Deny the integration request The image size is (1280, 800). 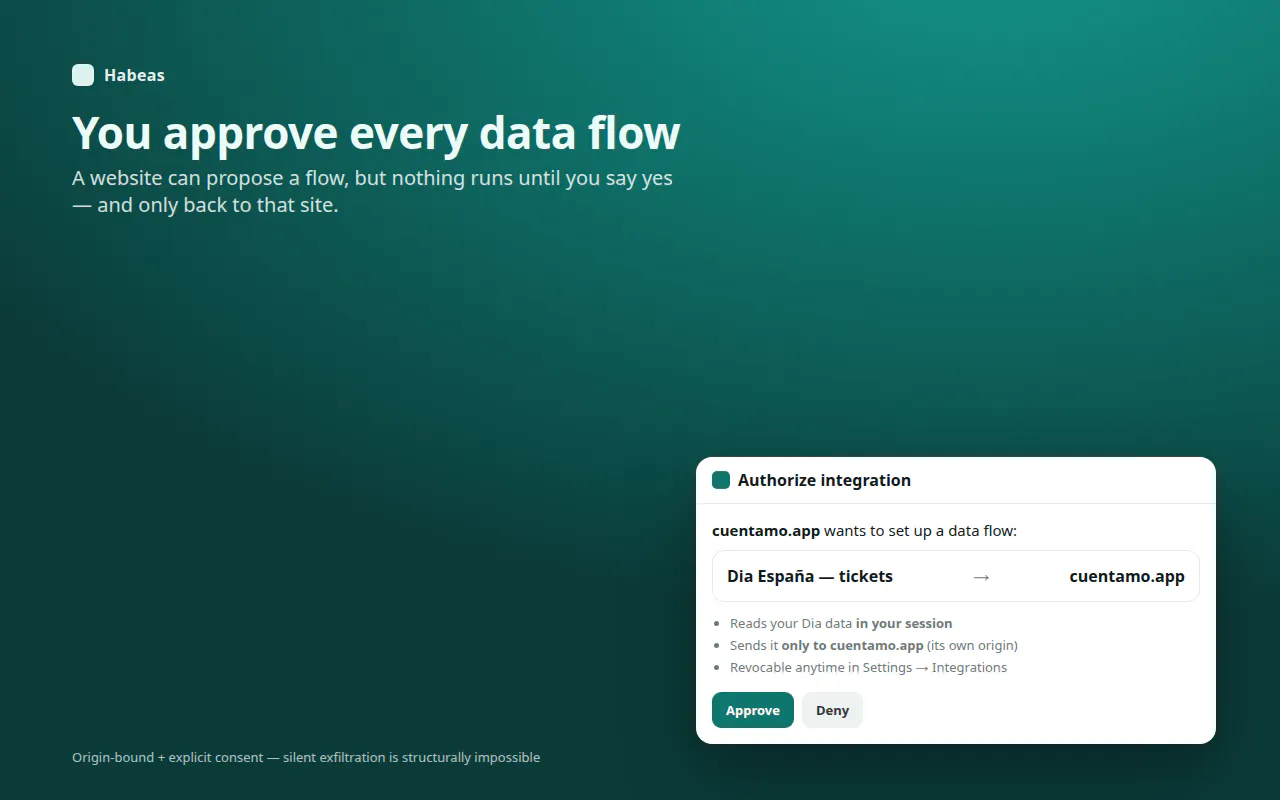click(832, 710)
